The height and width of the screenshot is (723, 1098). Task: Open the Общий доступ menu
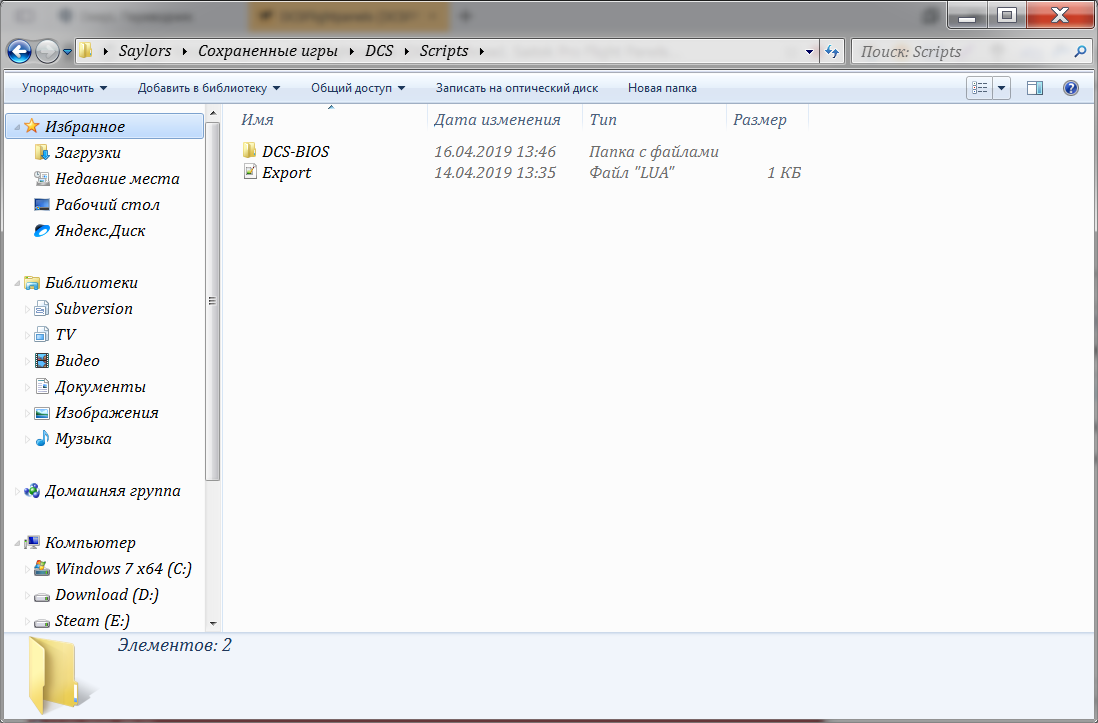[358, 88]
